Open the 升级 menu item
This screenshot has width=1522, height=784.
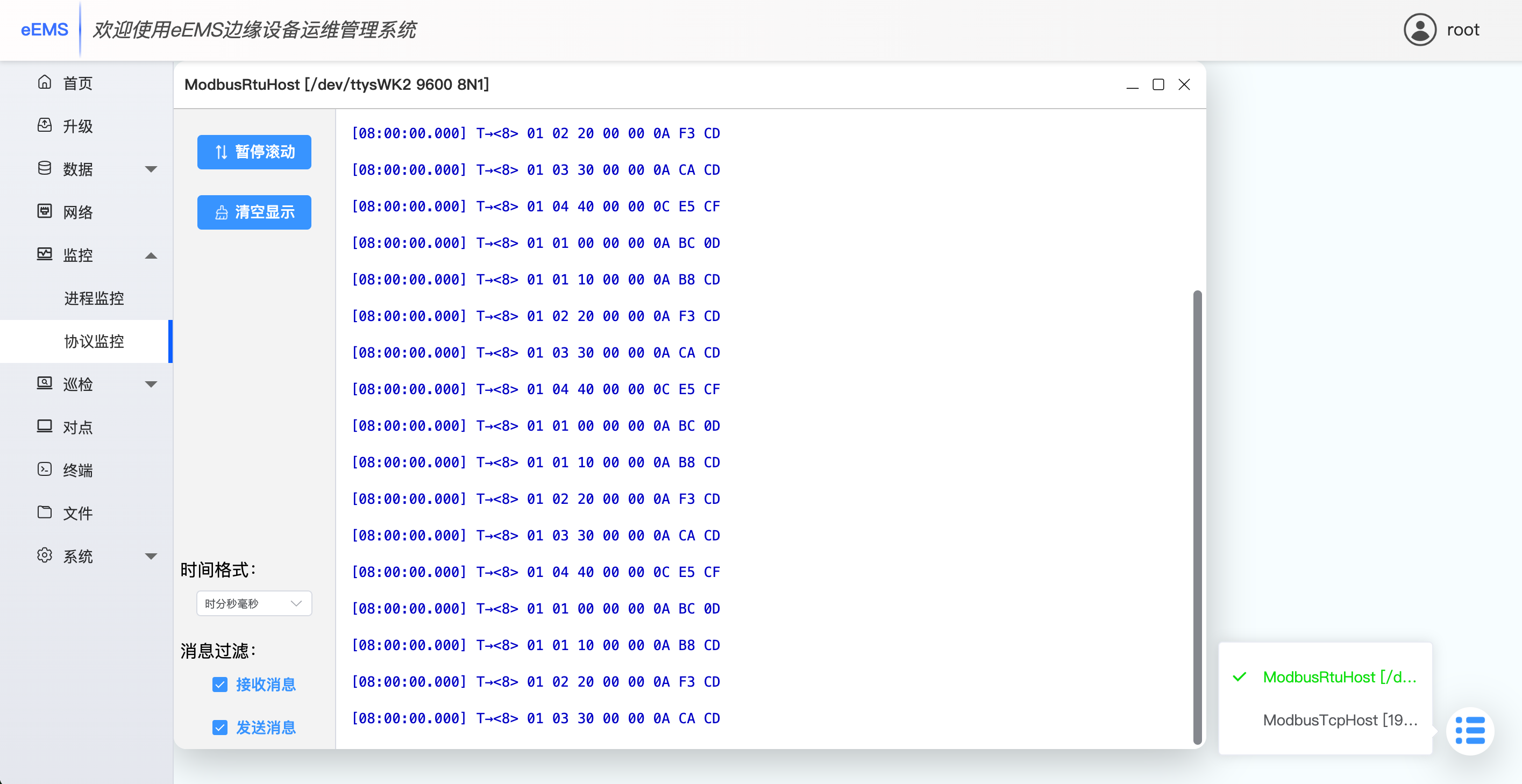coord(86,126)
